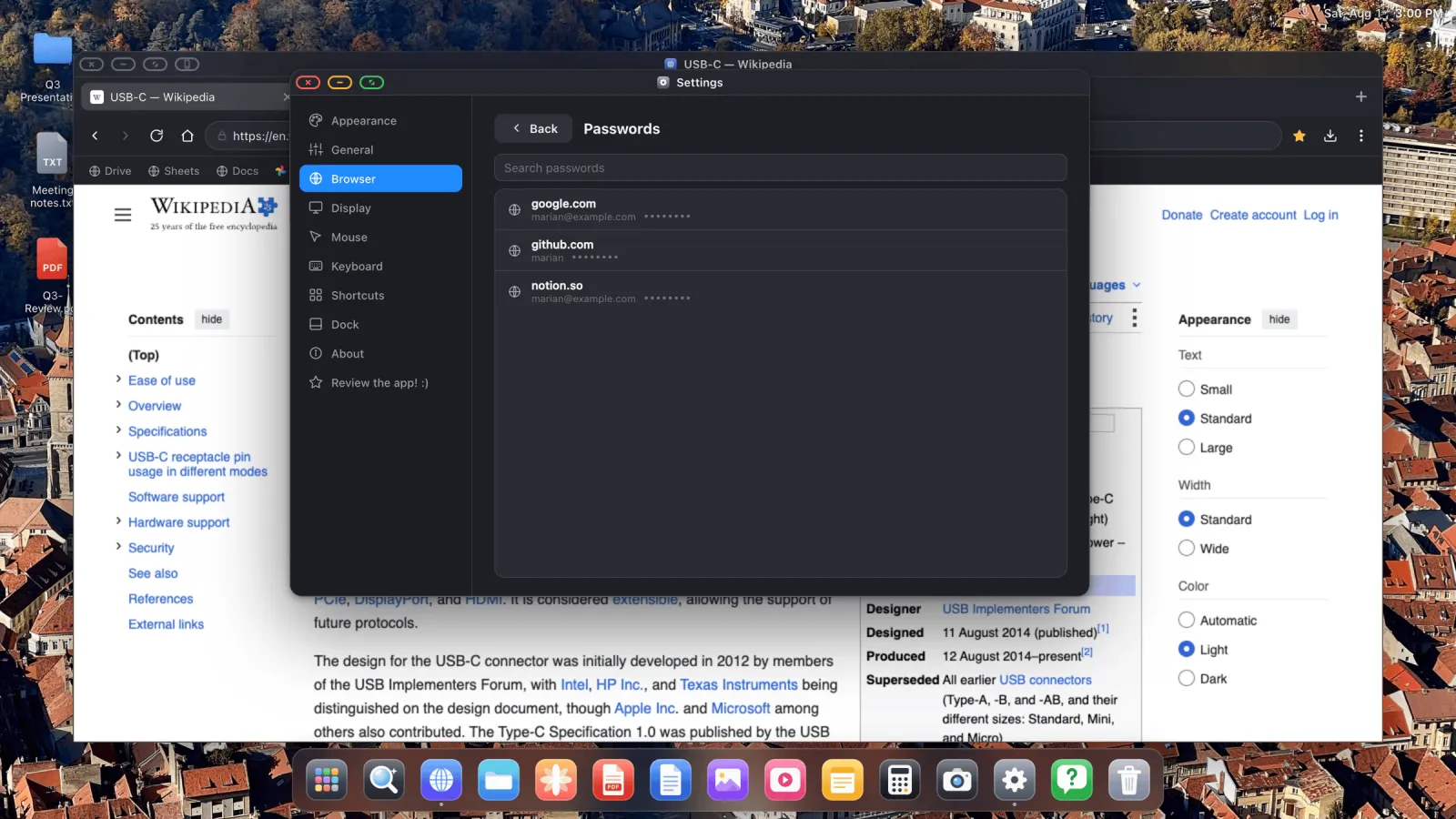The image size is (1456, 819).
Task: Open Calculator in dock
Action: [x=900, y=781]
